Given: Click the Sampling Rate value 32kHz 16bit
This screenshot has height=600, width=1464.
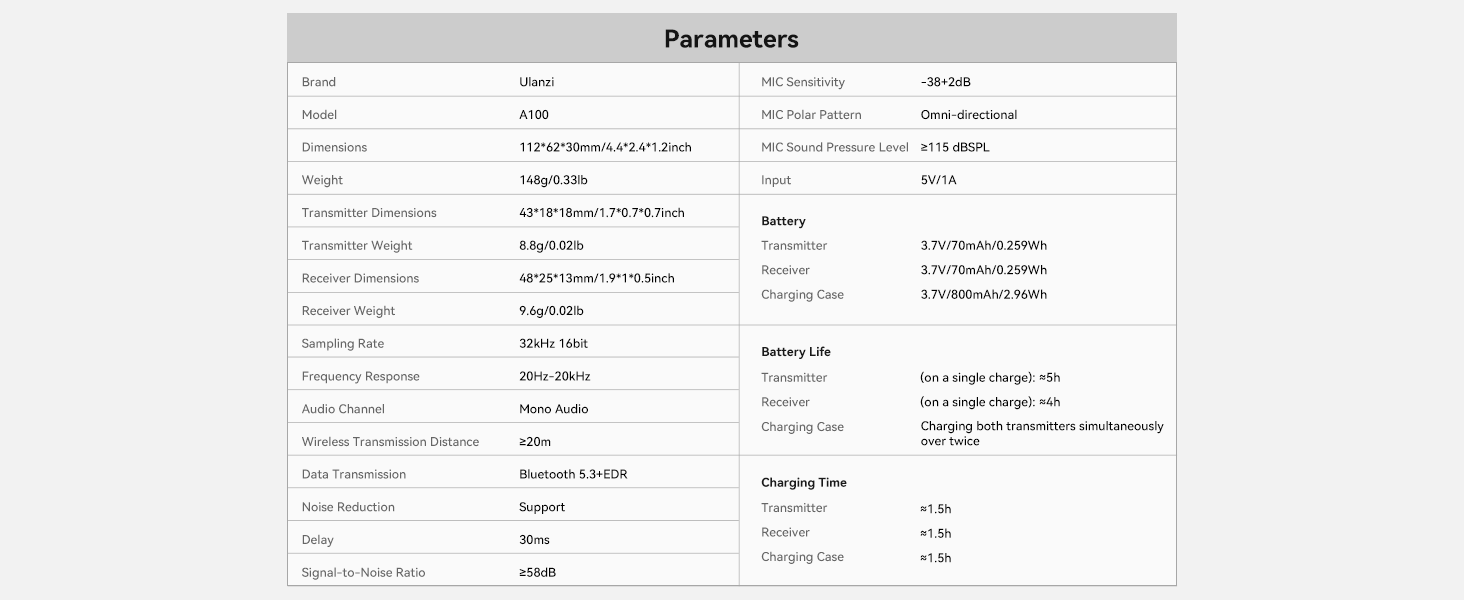Looking at the screenshot, I should click(553, 344).
